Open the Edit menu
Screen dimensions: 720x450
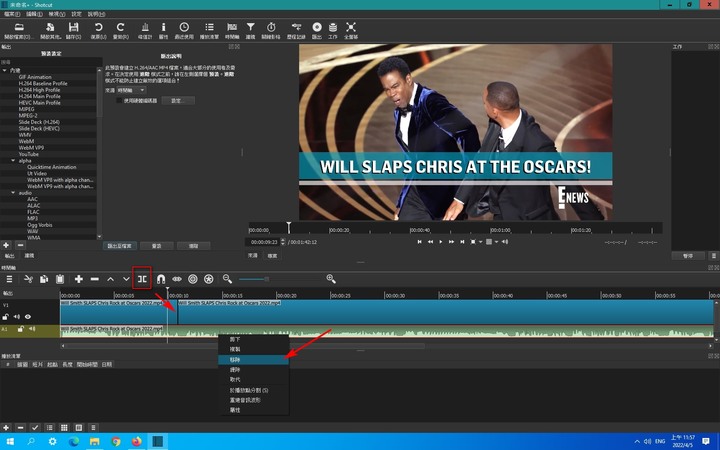[34, 14]
